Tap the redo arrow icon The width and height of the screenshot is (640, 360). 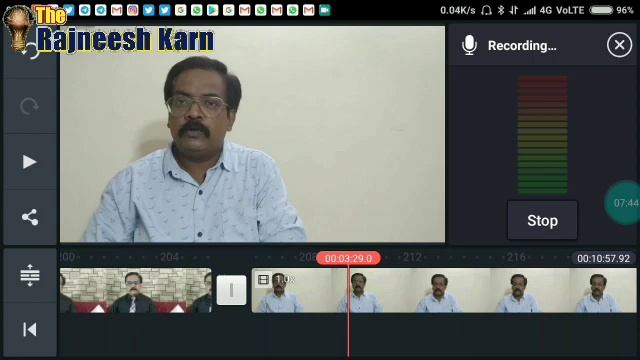pyautogui.click(x=29, y=107)
